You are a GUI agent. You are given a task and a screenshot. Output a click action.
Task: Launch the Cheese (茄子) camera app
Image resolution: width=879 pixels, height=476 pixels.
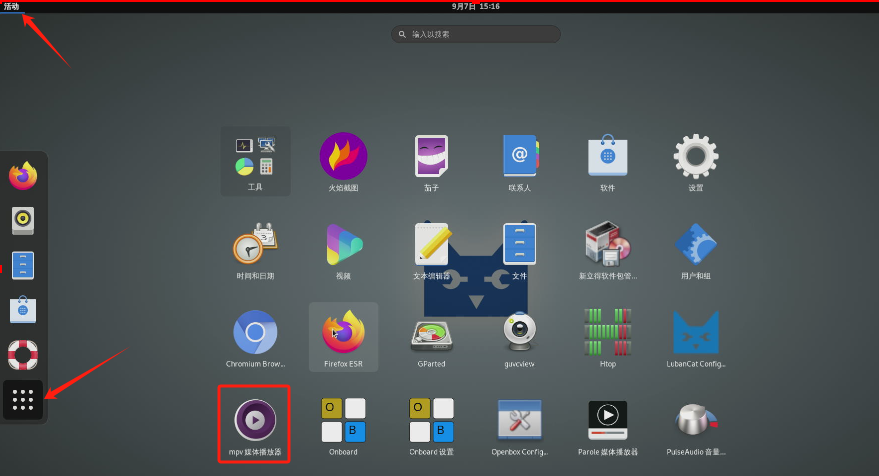pos(431,156)
